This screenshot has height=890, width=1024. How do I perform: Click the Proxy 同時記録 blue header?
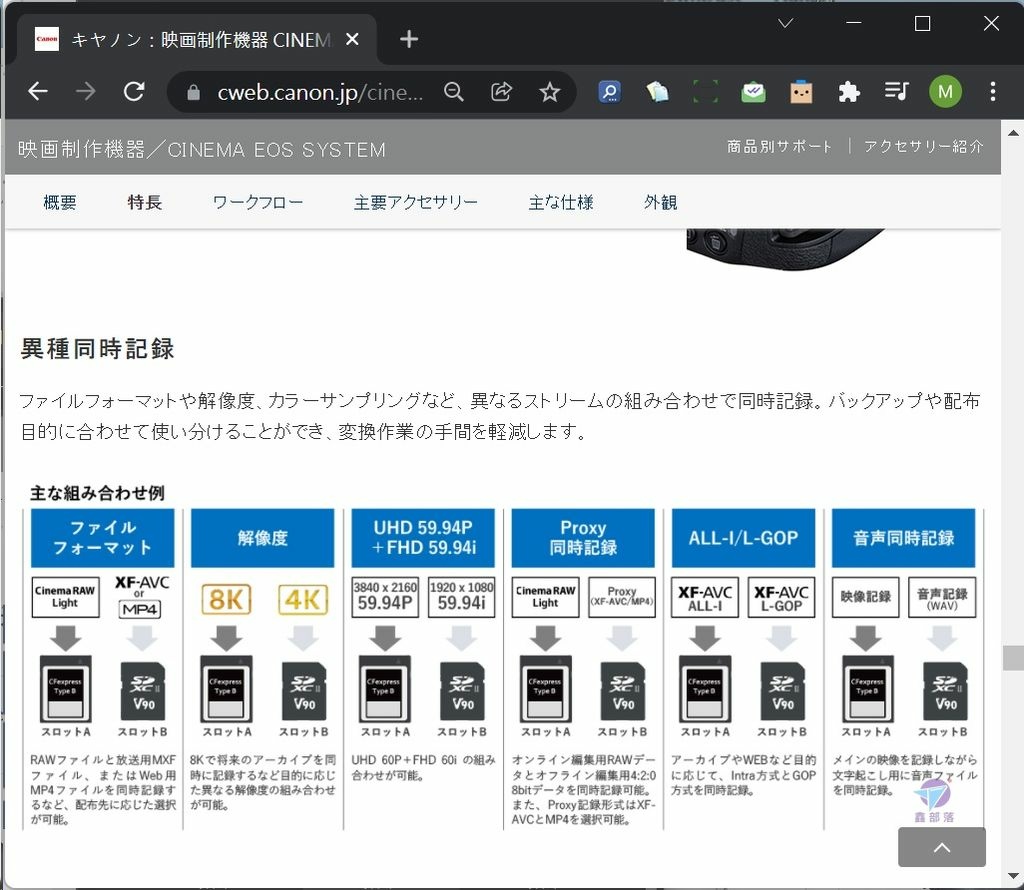583,538
